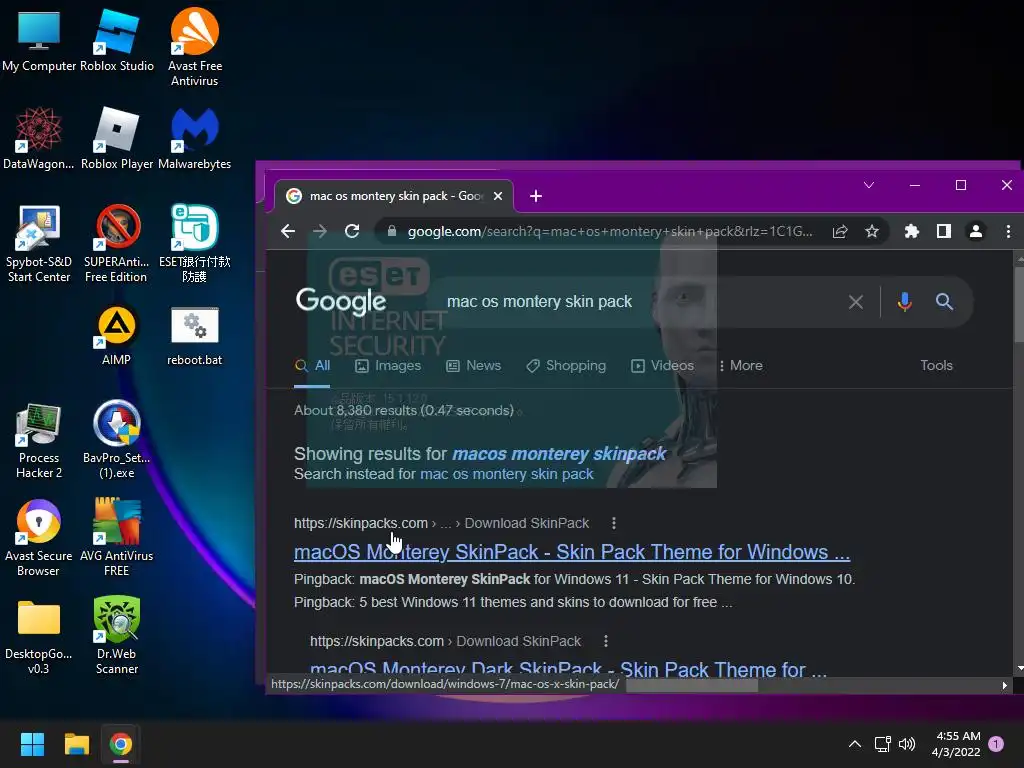
Task: Expand Chrome tab search chevron
Action: pos(869,185)
